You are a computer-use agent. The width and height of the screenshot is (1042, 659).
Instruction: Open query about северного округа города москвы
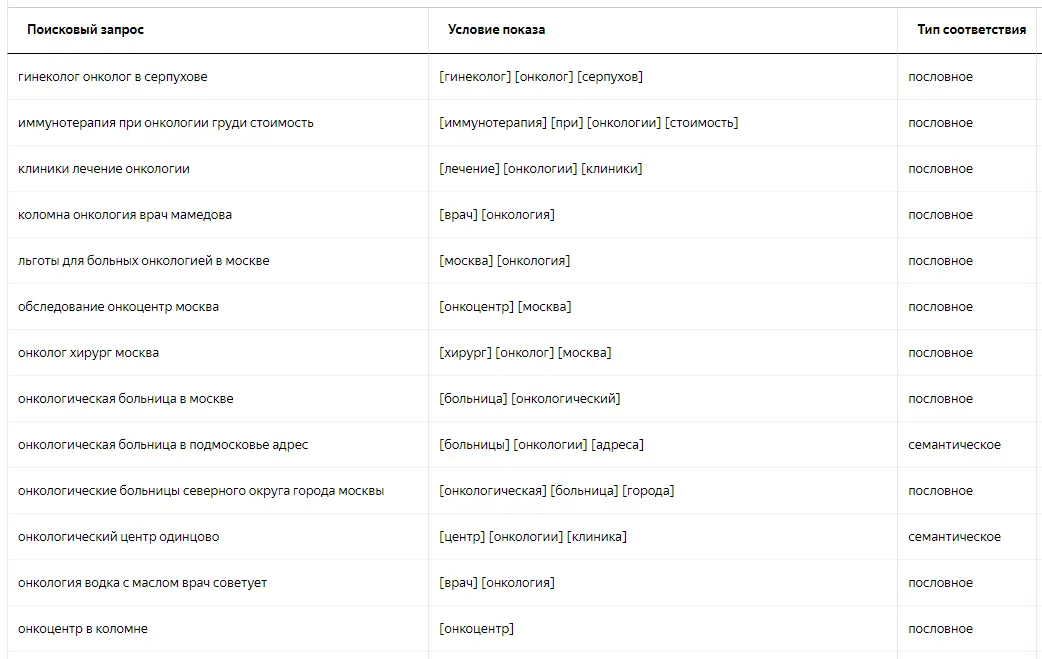[201, 491]
